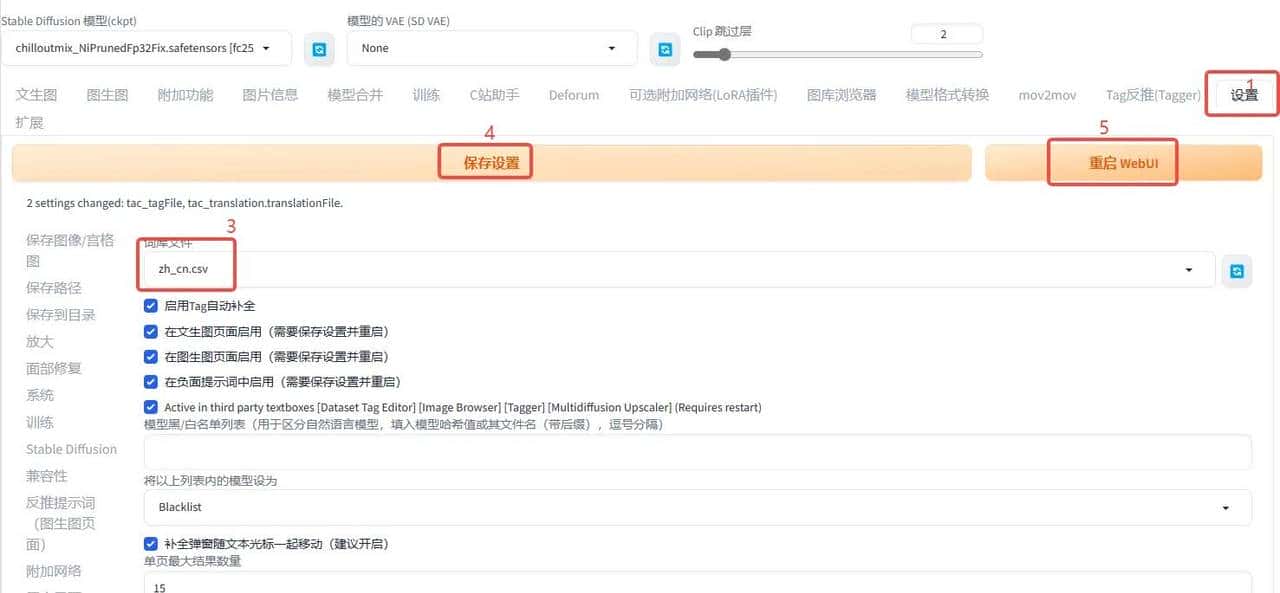Open the Deforum tab

coord(573,94)
